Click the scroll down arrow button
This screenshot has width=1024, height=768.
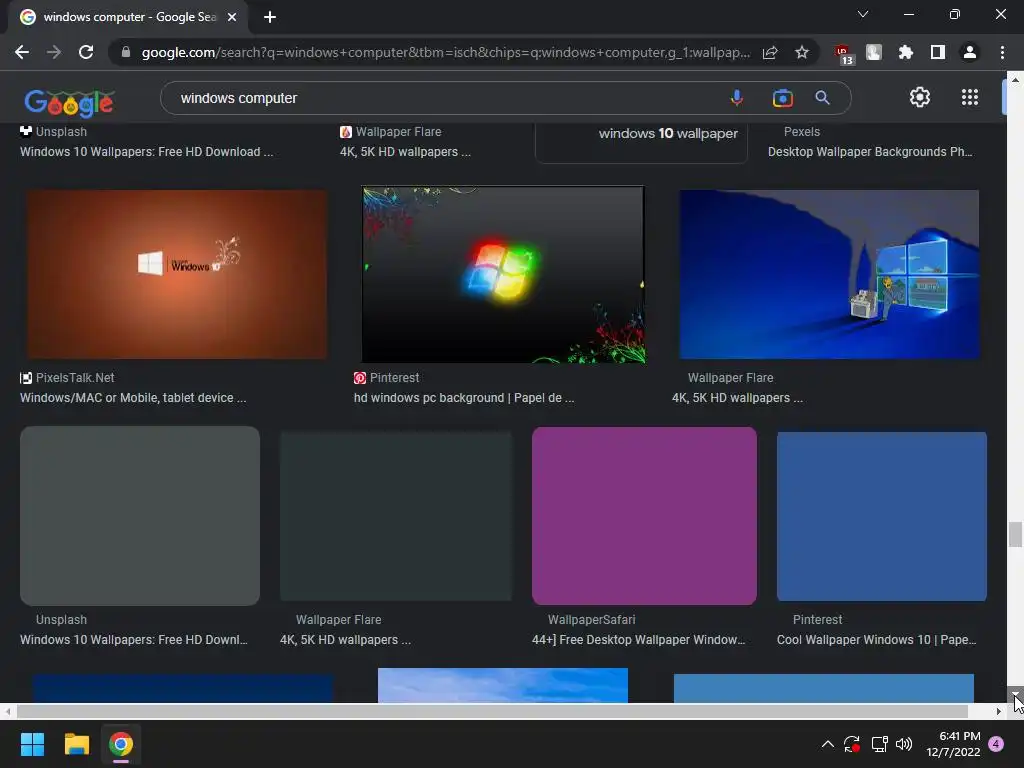click(1015, 696)
